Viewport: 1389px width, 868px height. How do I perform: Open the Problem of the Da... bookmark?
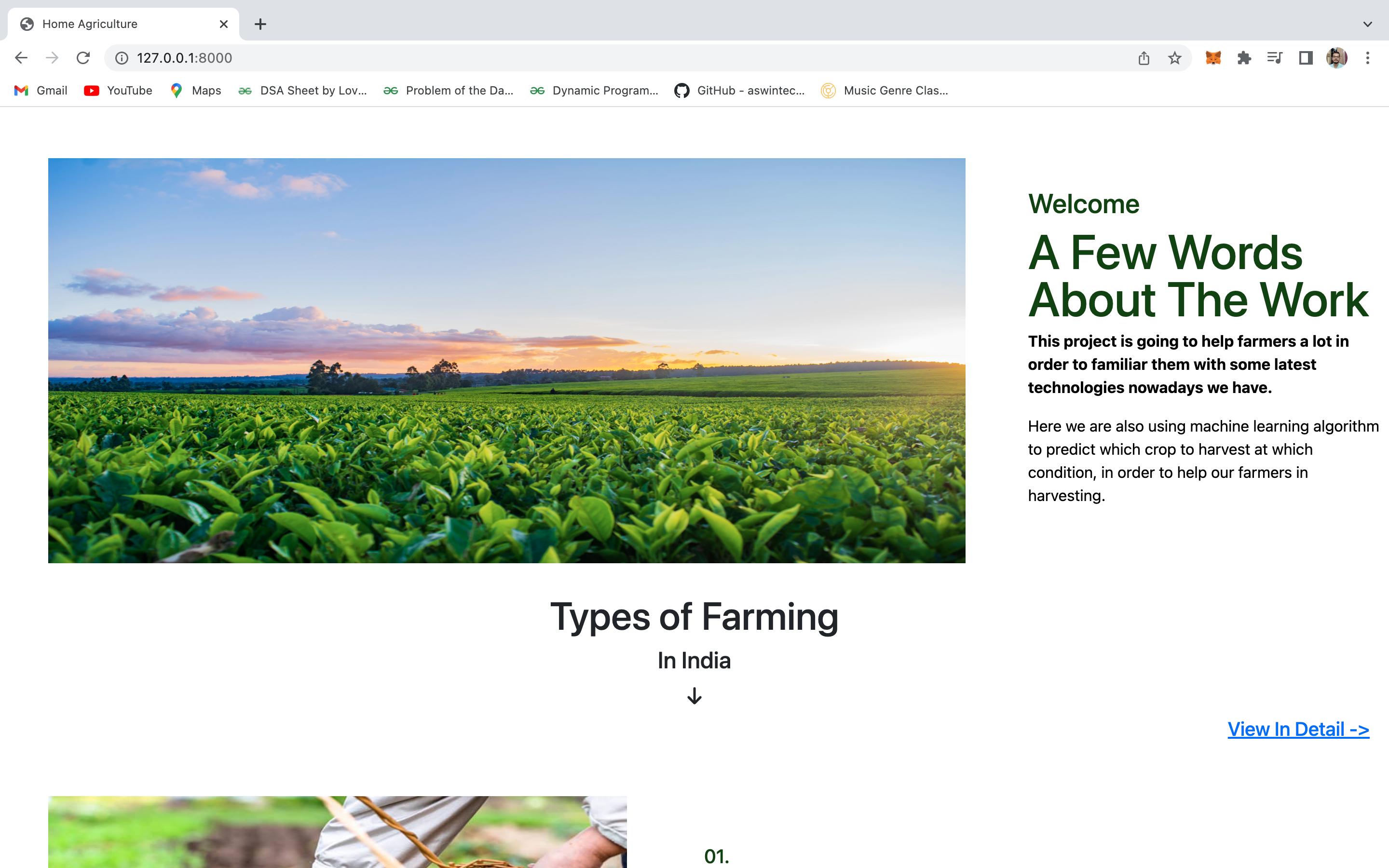(x=449, y=91)
